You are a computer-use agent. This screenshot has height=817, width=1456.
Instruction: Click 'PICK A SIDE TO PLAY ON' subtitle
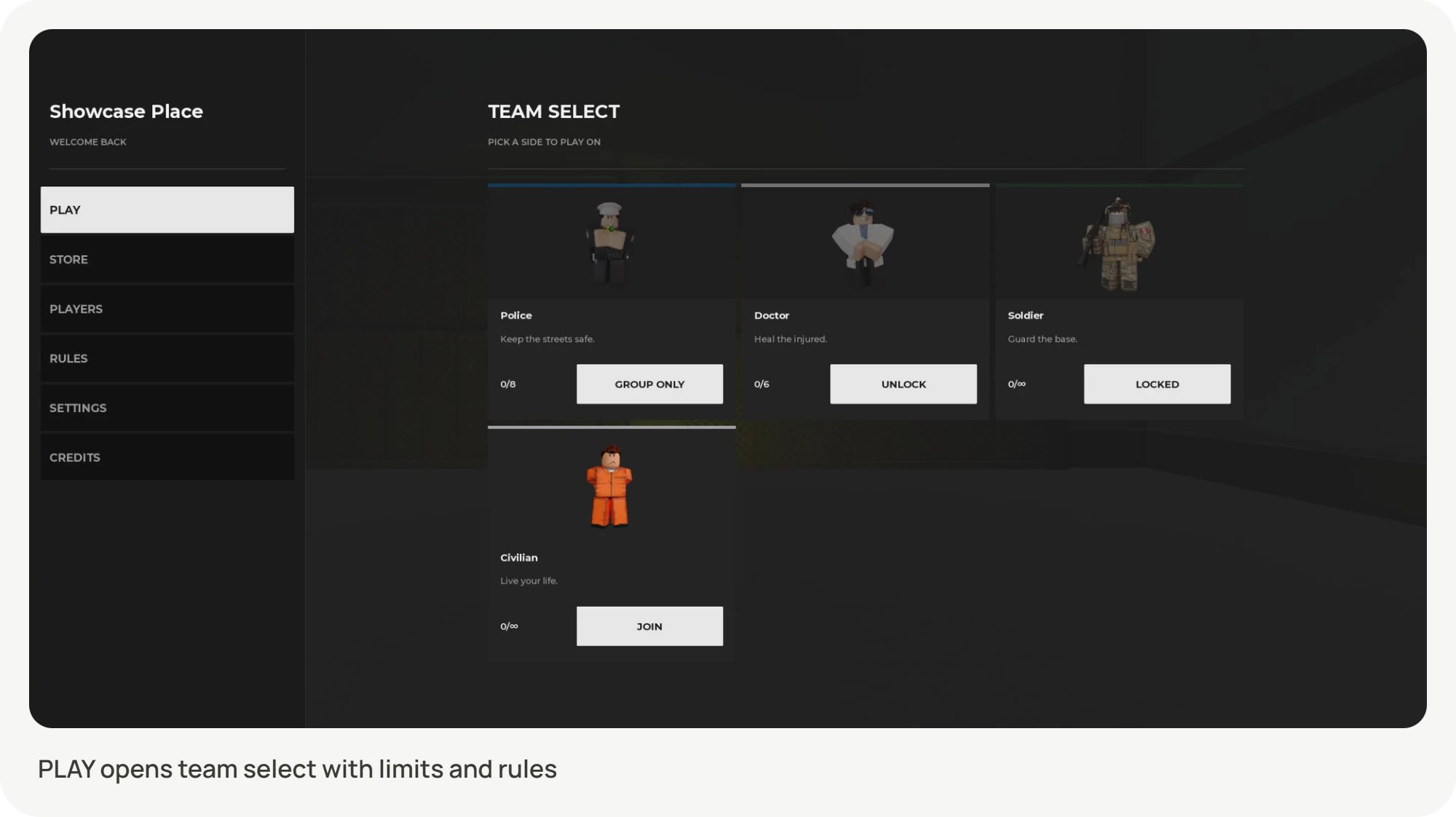click(545, 142)
